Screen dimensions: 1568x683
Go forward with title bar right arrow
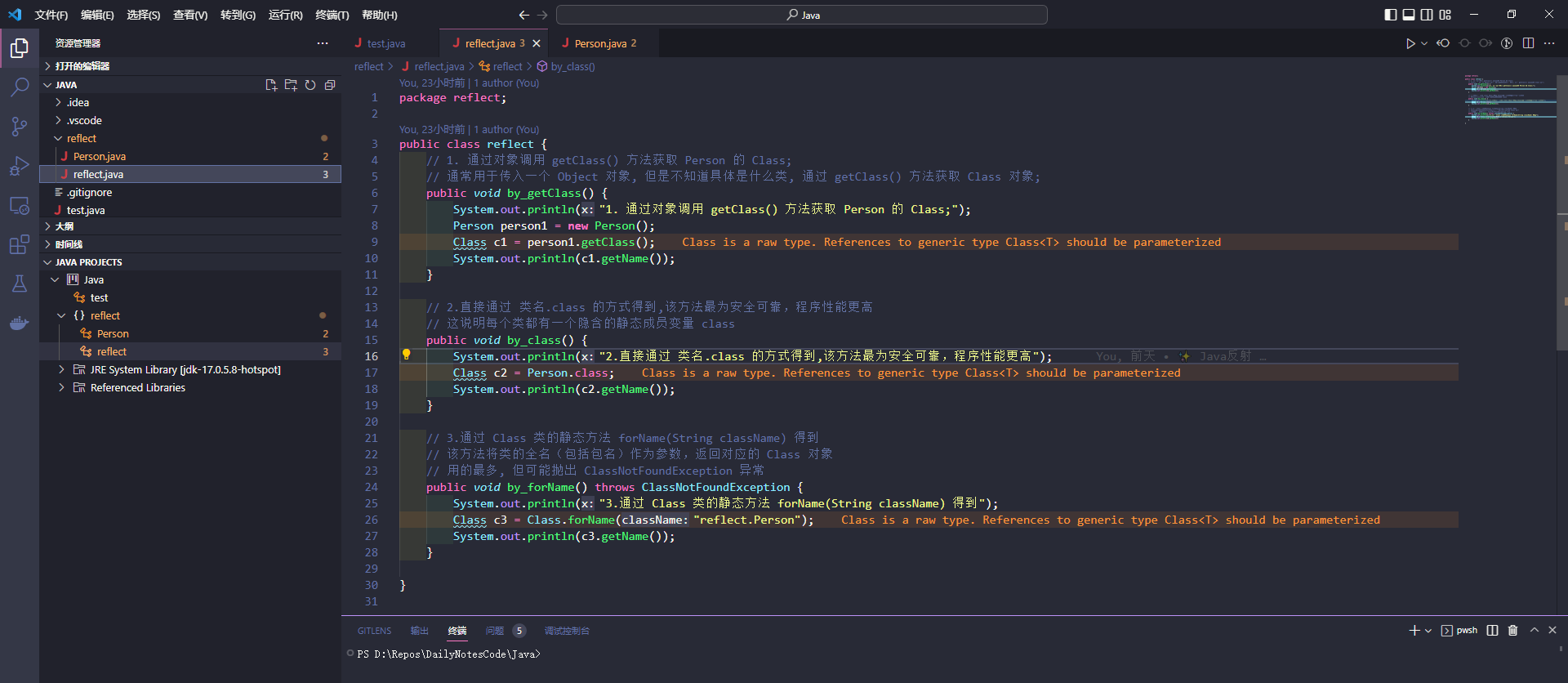pyautogui.click(x=542, y=15)
